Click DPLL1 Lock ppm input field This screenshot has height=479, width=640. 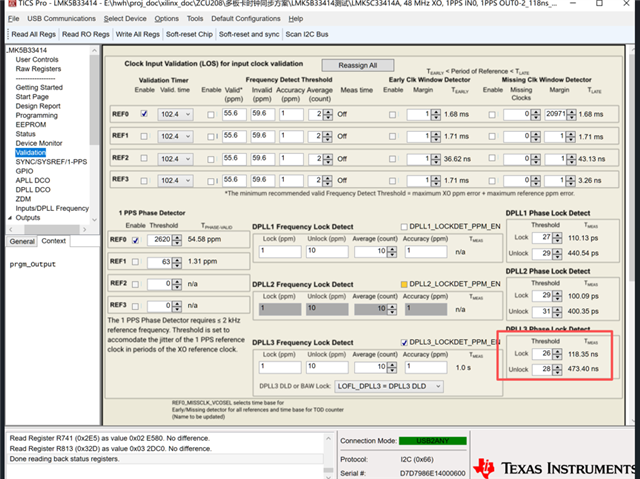280,251
